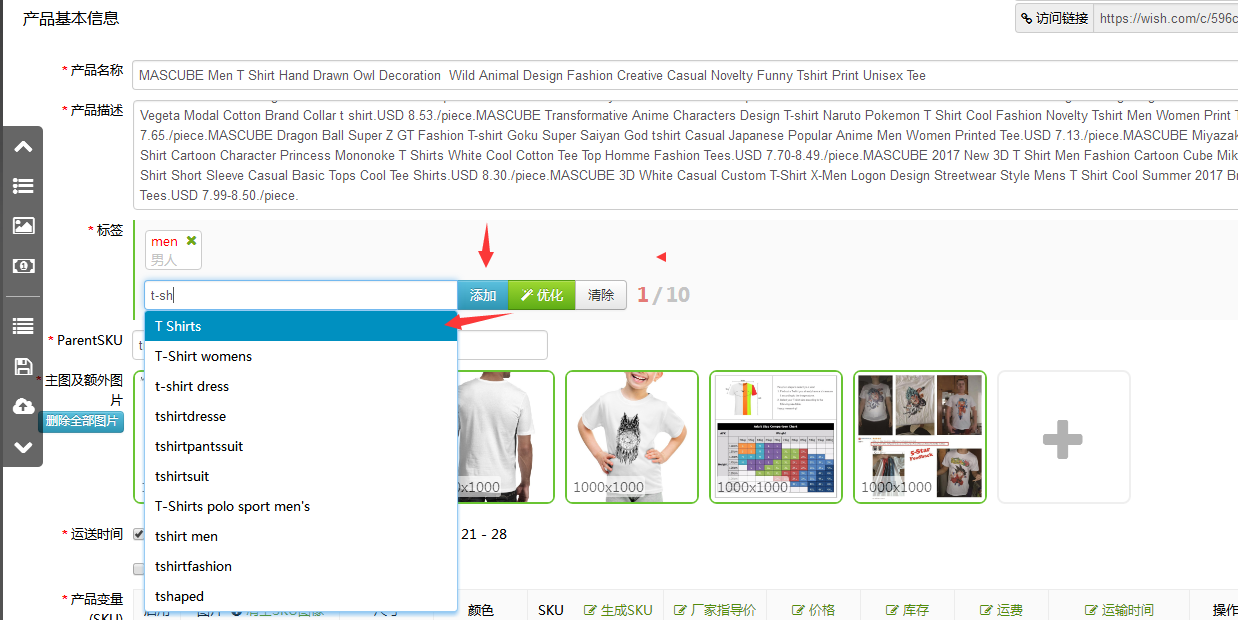This screenshot has height=620, width=1238.
Task: Choose 'tshirtsuit' suggestion
Action: (x=301, y=476)
